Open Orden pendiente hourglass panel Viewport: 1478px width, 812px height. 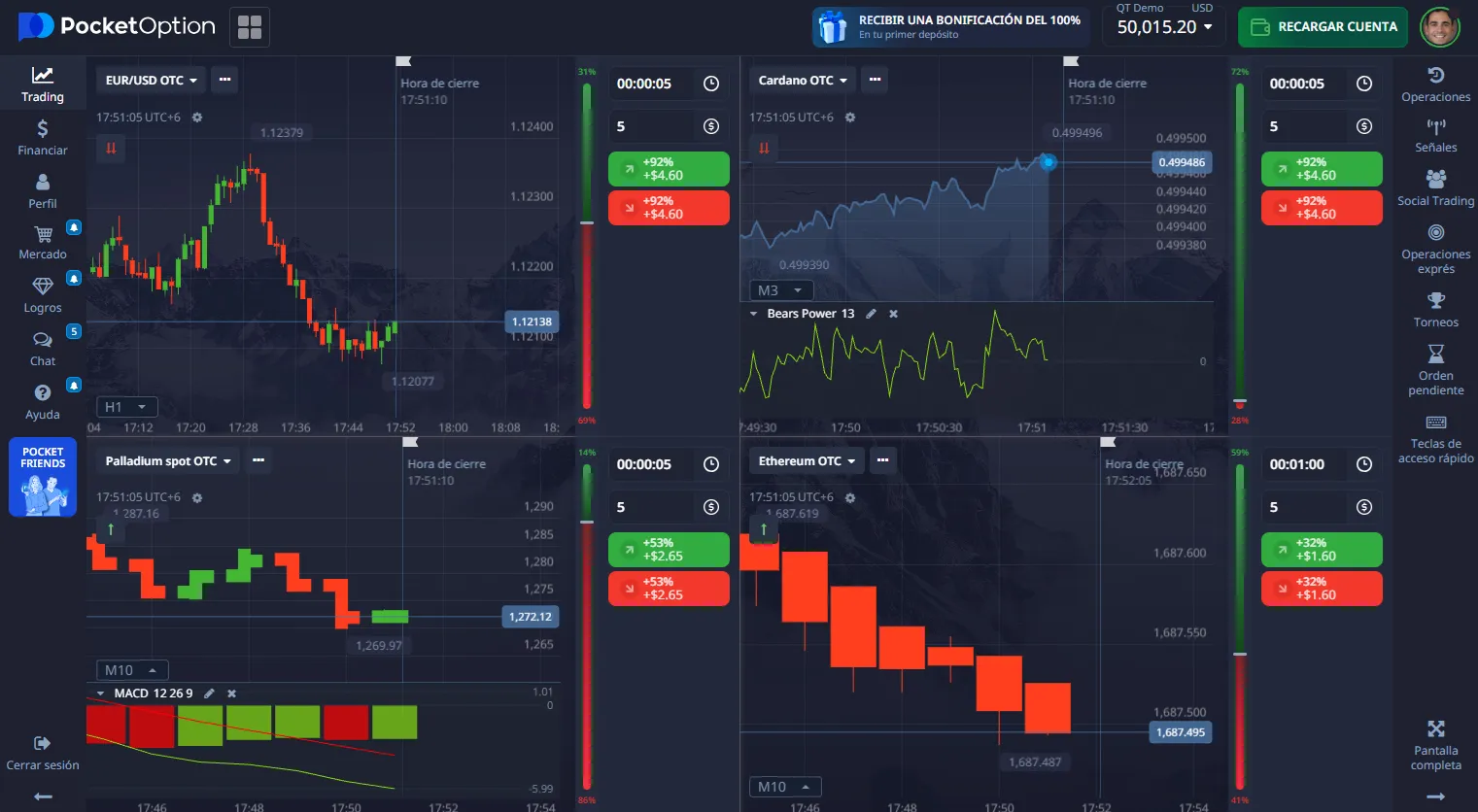(1435, 369)
